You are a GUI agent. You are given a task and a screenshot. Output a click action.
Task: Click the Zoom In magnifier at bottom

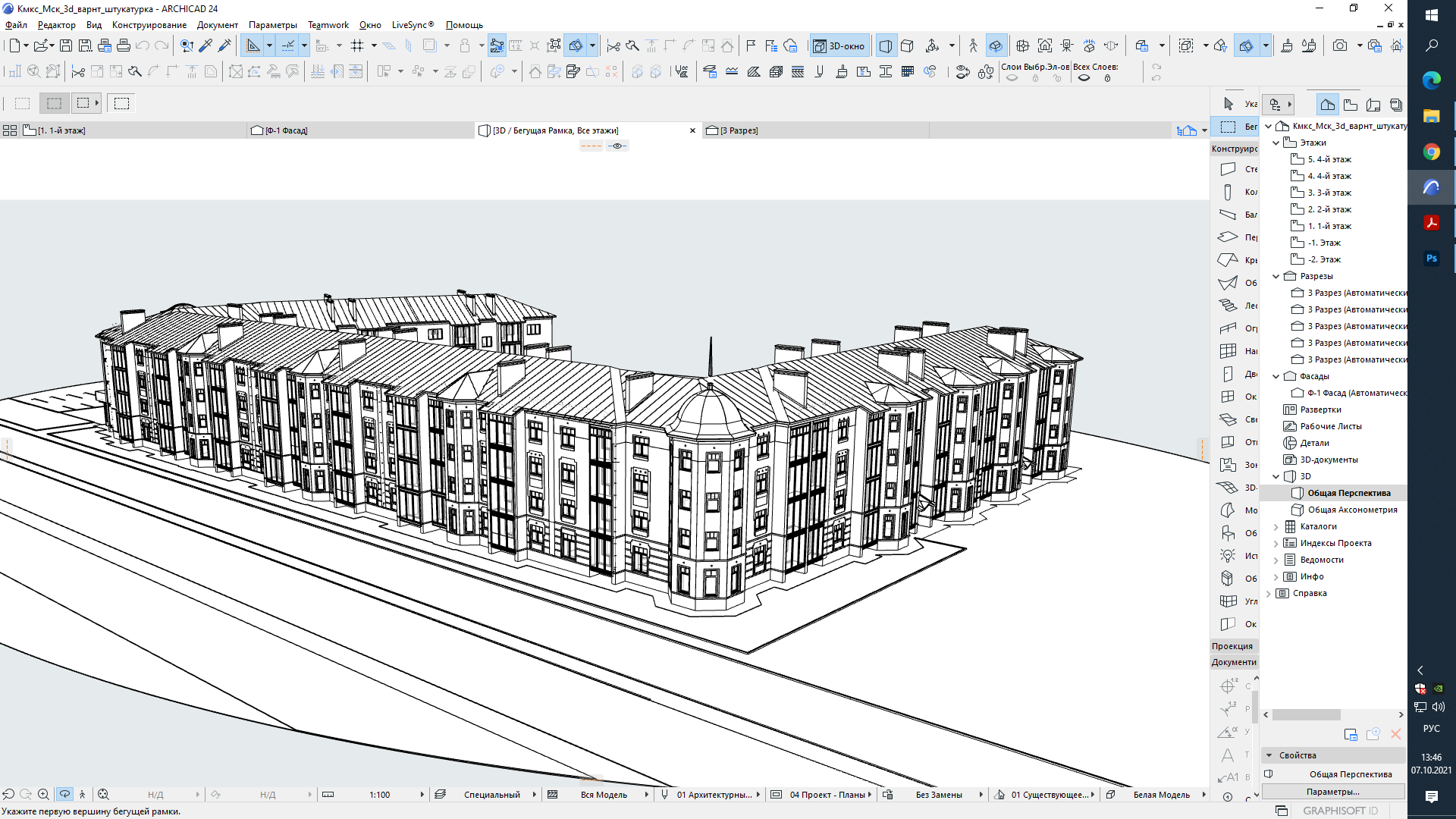pyautogui.click(x=43, y=794)
